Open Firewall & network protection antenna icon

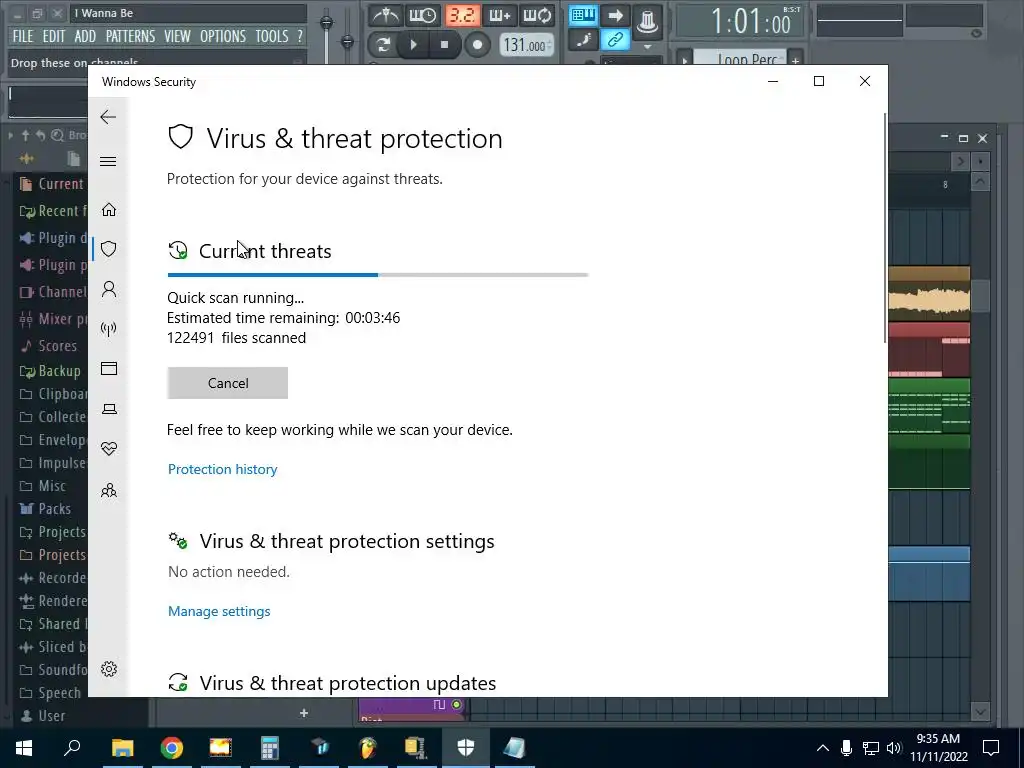coord(109,328)
